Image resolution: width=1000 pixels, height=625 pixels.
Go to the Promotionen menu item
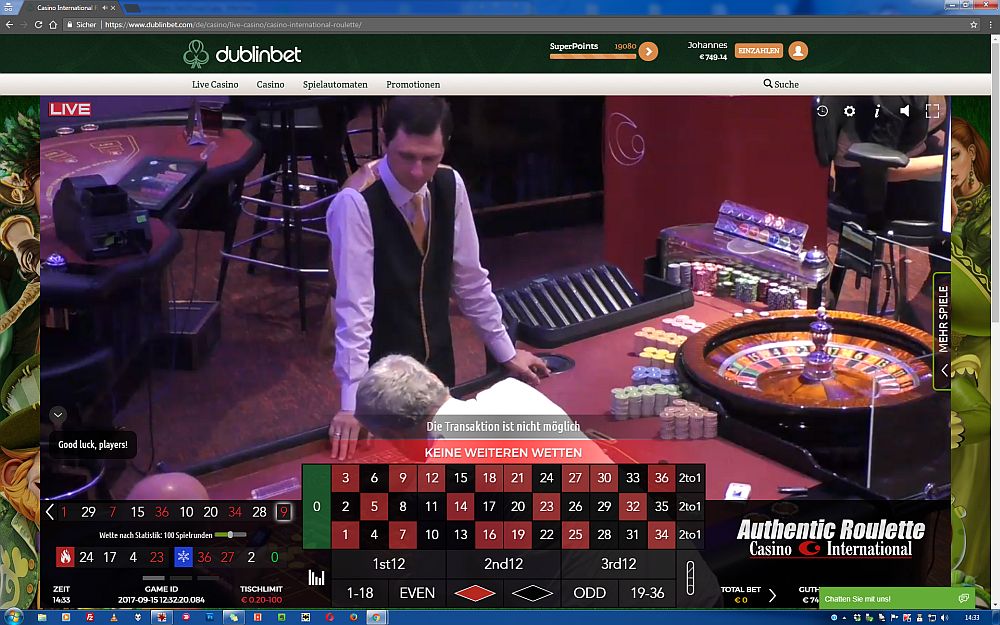[x=413, y=85]
